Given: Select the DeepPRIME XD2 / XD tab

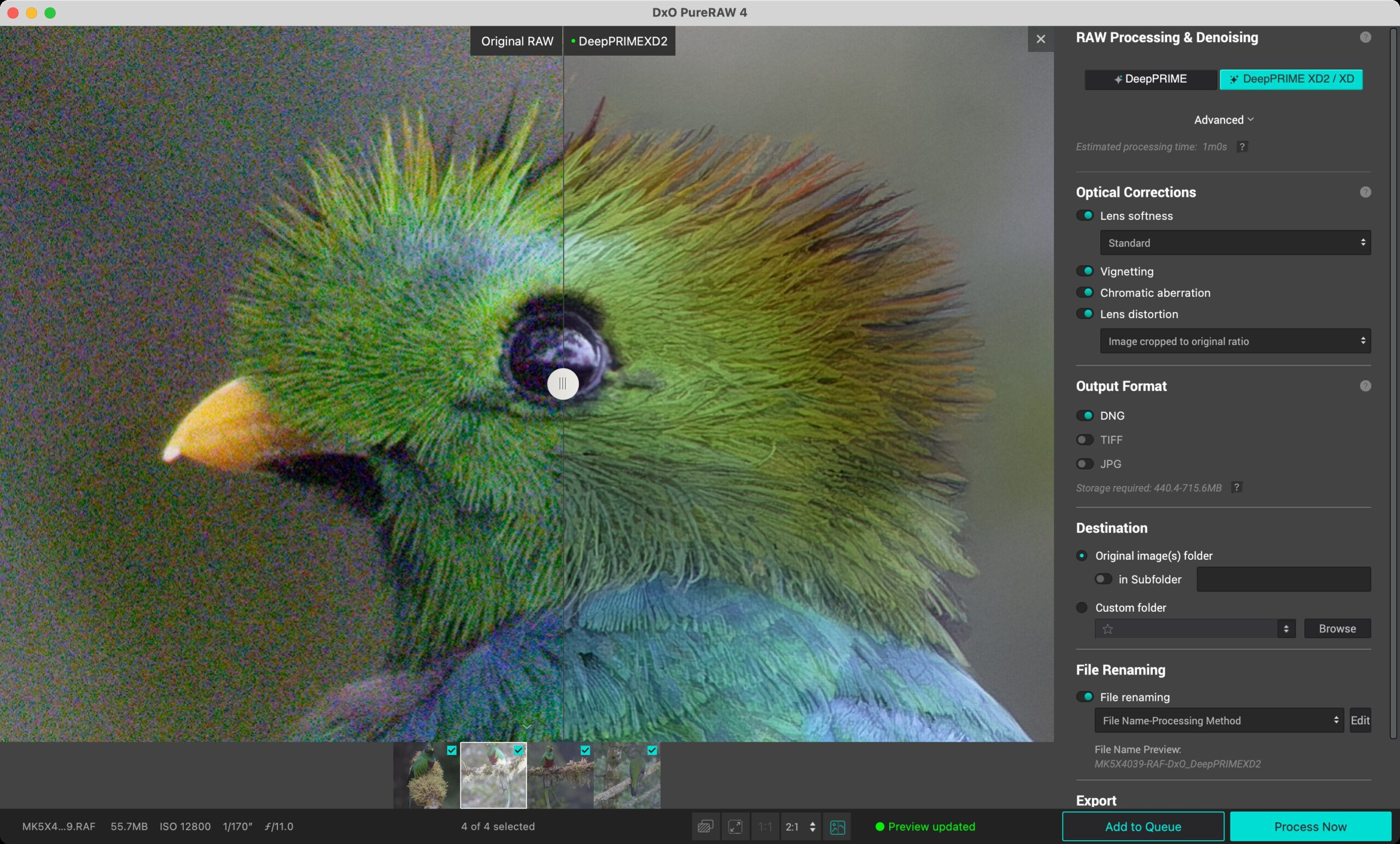Looking at the screenshot, I should [1291, 79].
